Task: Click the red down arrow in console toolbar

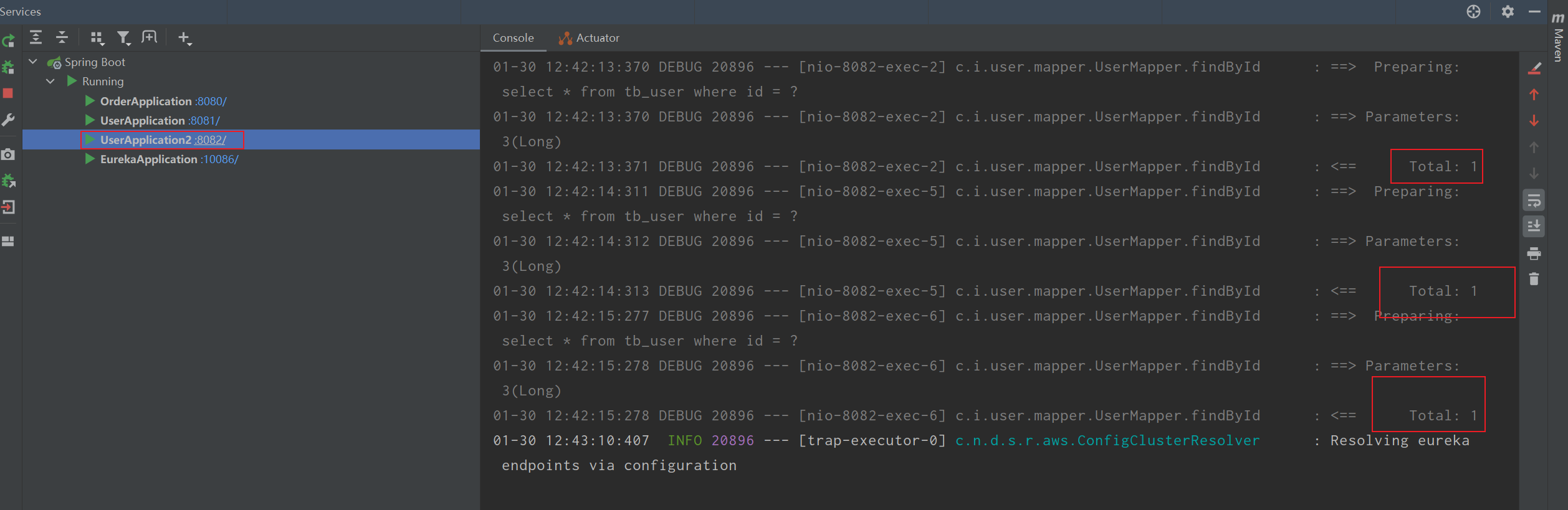Action: coord(1534,121)
